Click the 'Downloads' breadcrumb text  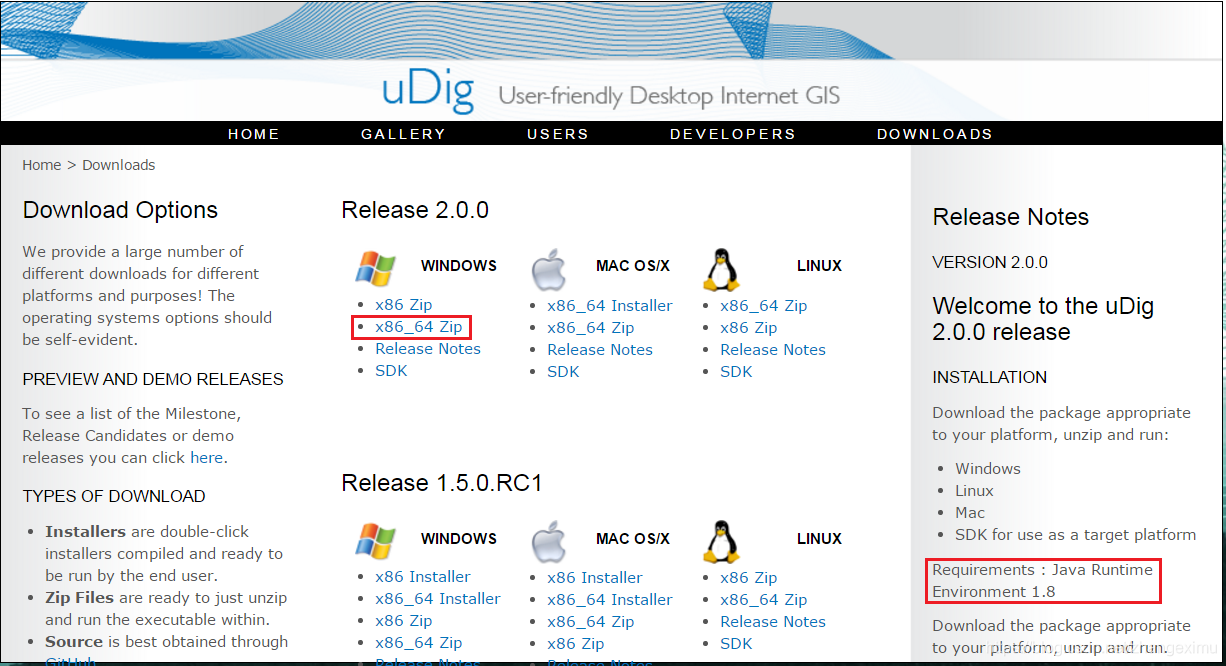(x=119, y=165)
